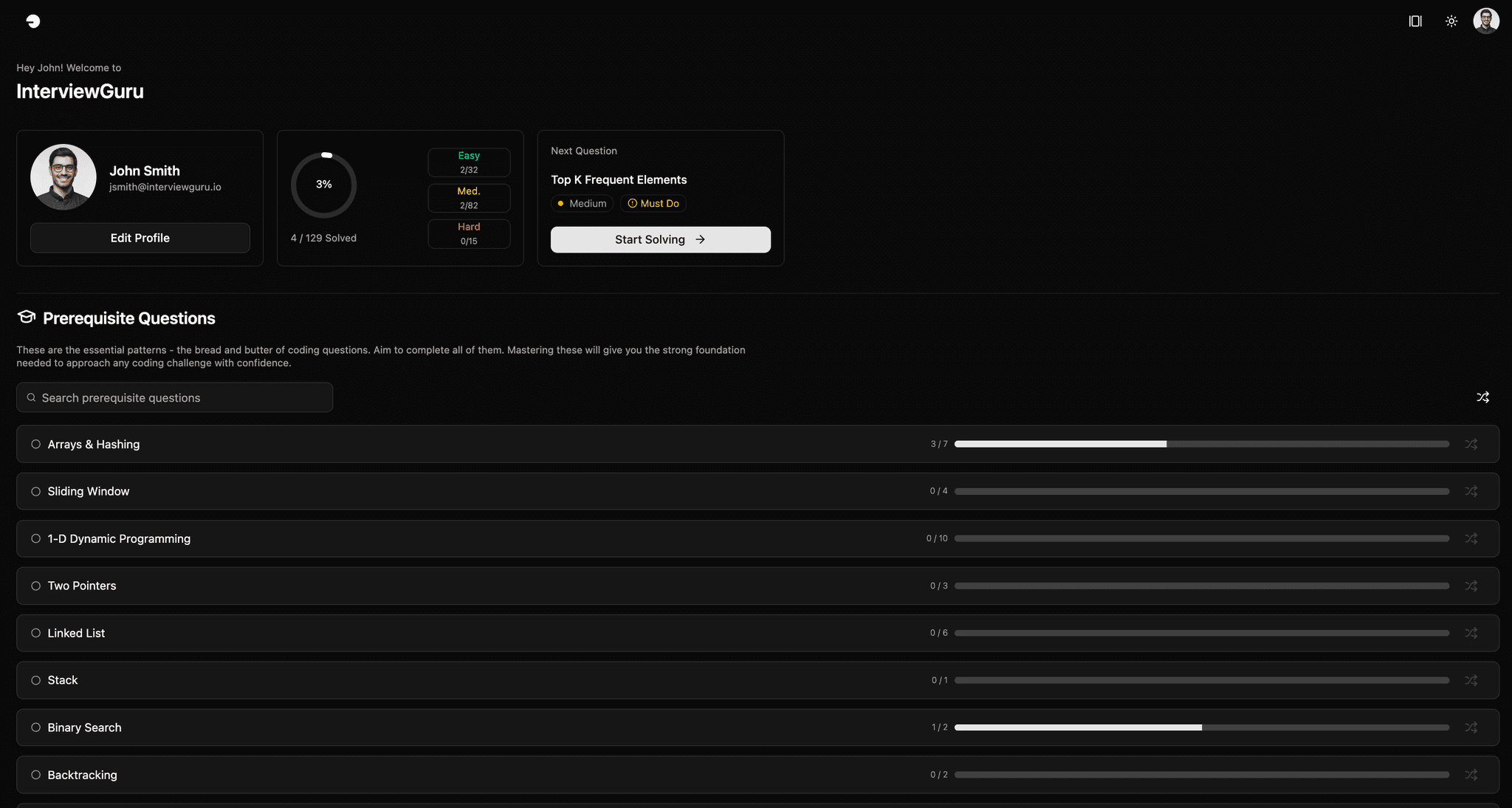The image size is (1512, 808).
Task: Click the Arrays & Hashing progress bar
Action: click(1202, 444)
